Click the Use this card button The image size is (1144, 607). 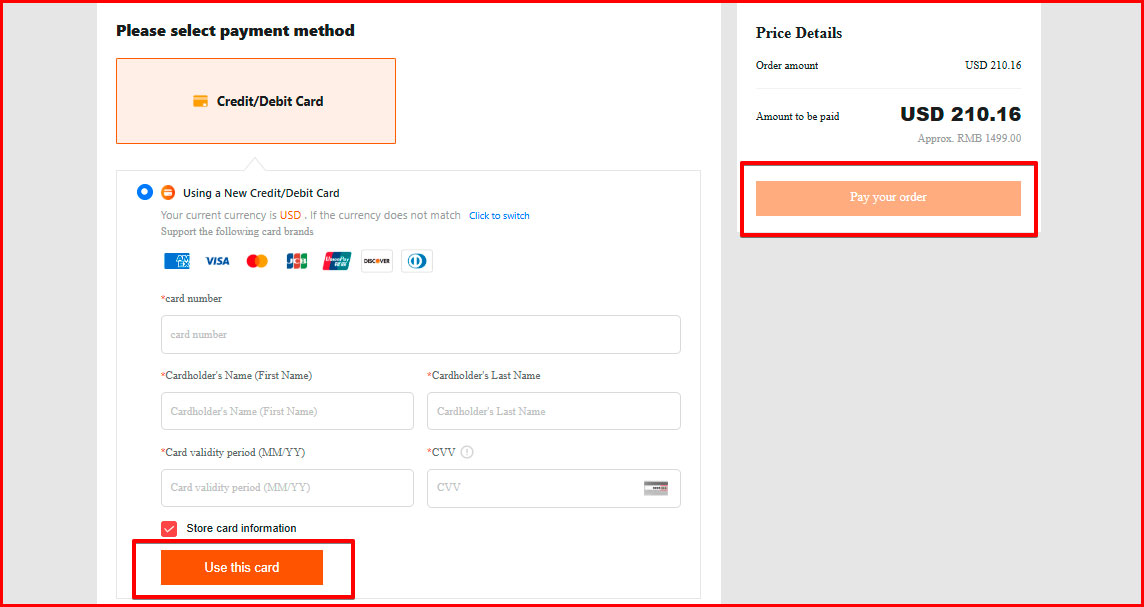[x=242, y=568]
